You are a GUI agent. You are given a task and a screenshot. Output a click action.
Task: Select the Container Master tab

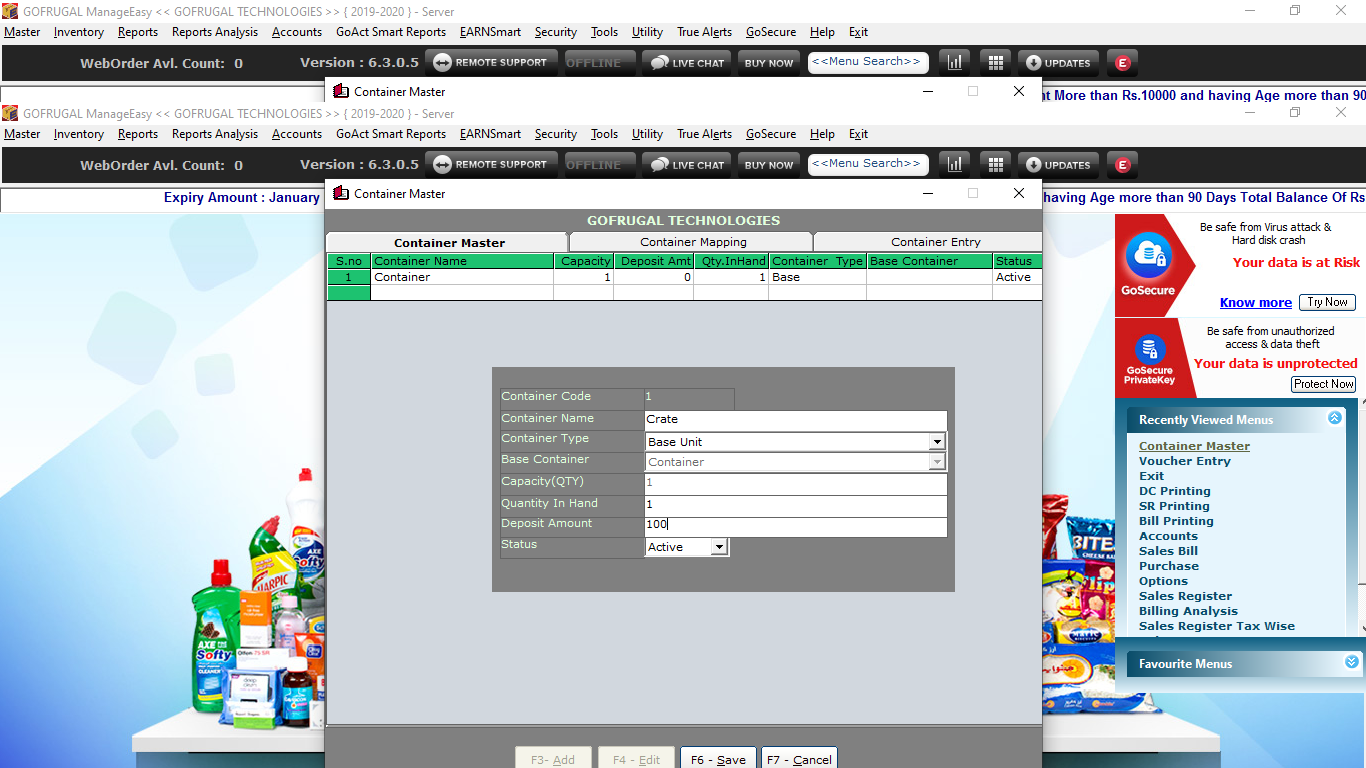click(449, 243)
